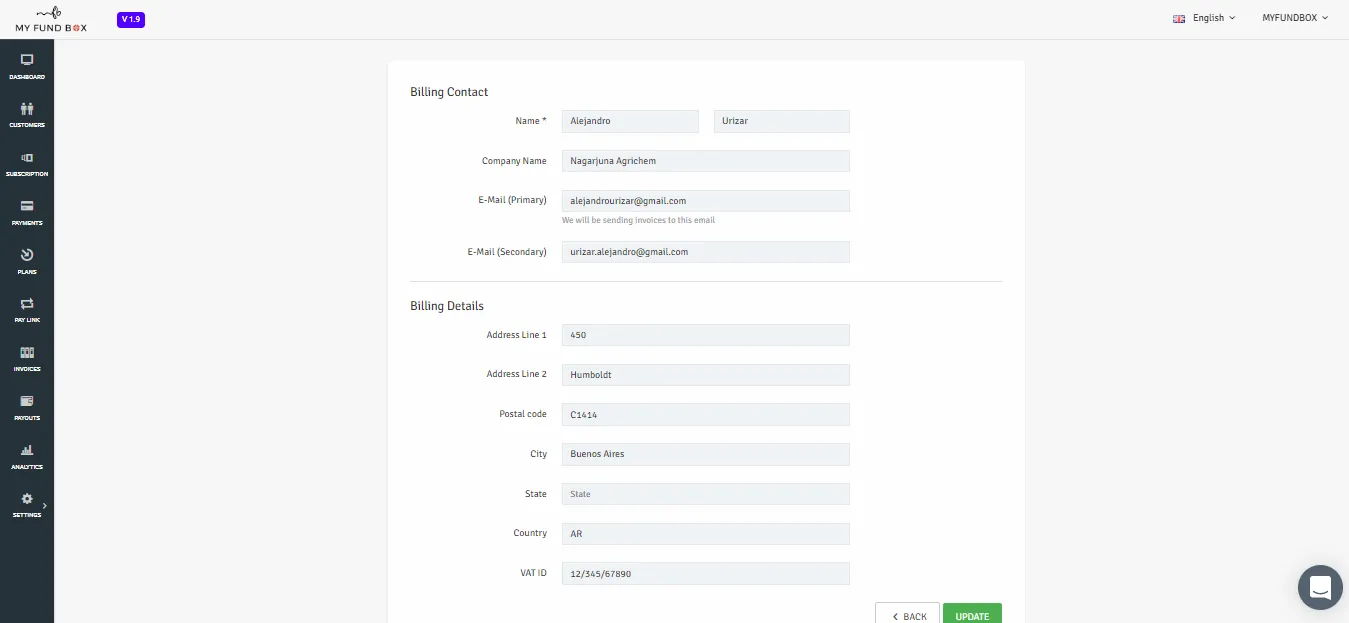Open the Plans sidebar icon
Screen dimensions: 1349x623
[27, 255]
